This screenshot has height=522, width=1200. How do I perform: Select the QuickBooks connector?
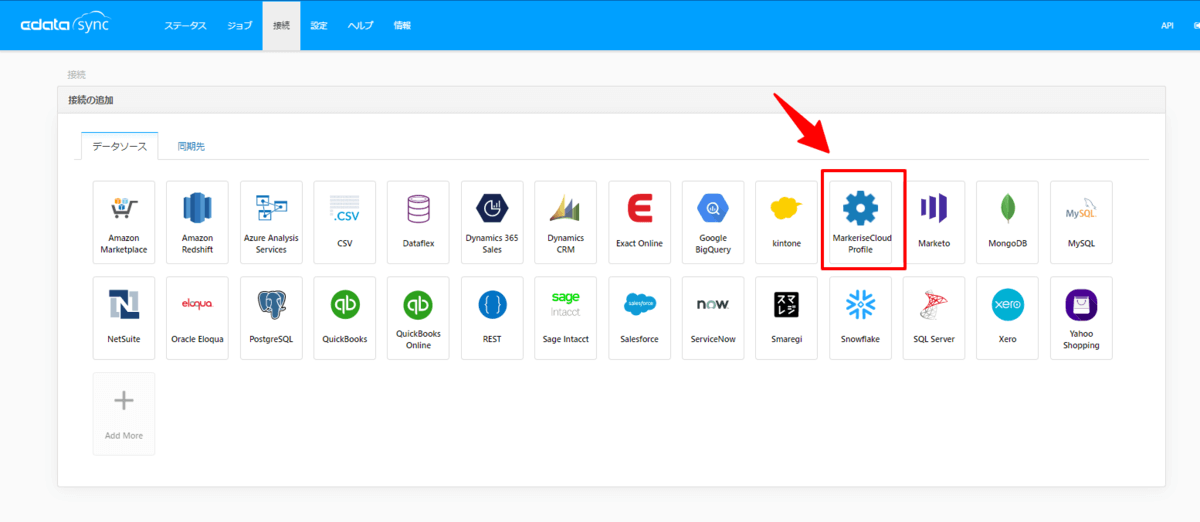tap(345, 318)
